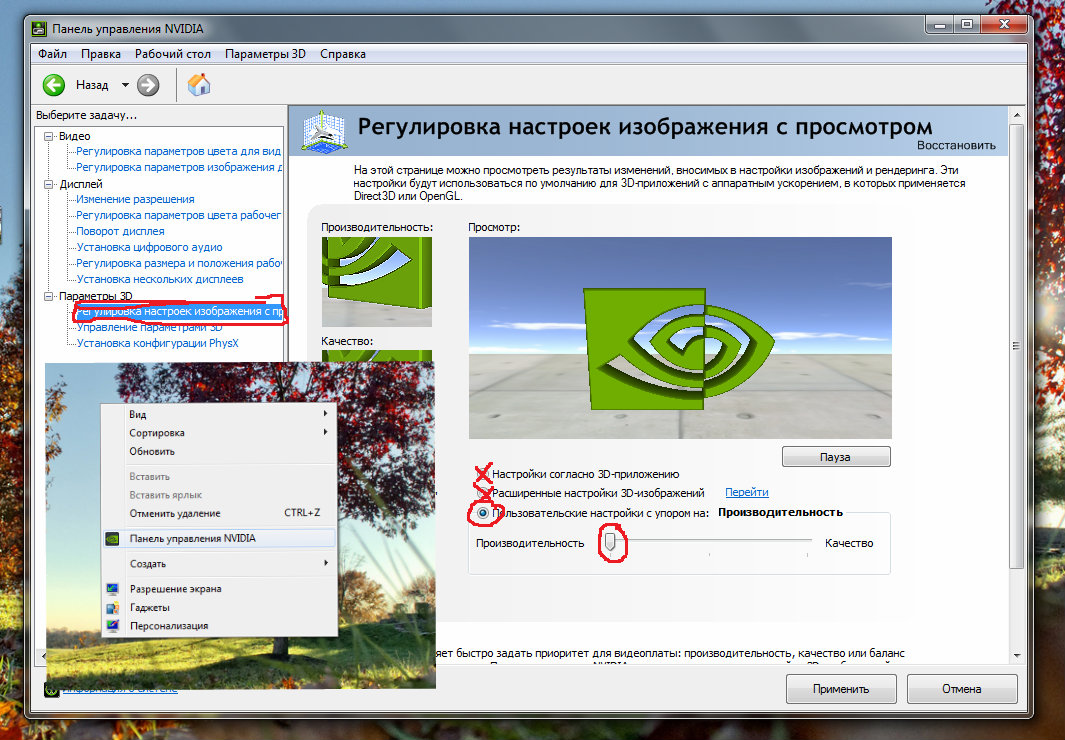This screenshot has width=1065, height=740.
Task: Click the green Back arrow icon
Action: 54,85
